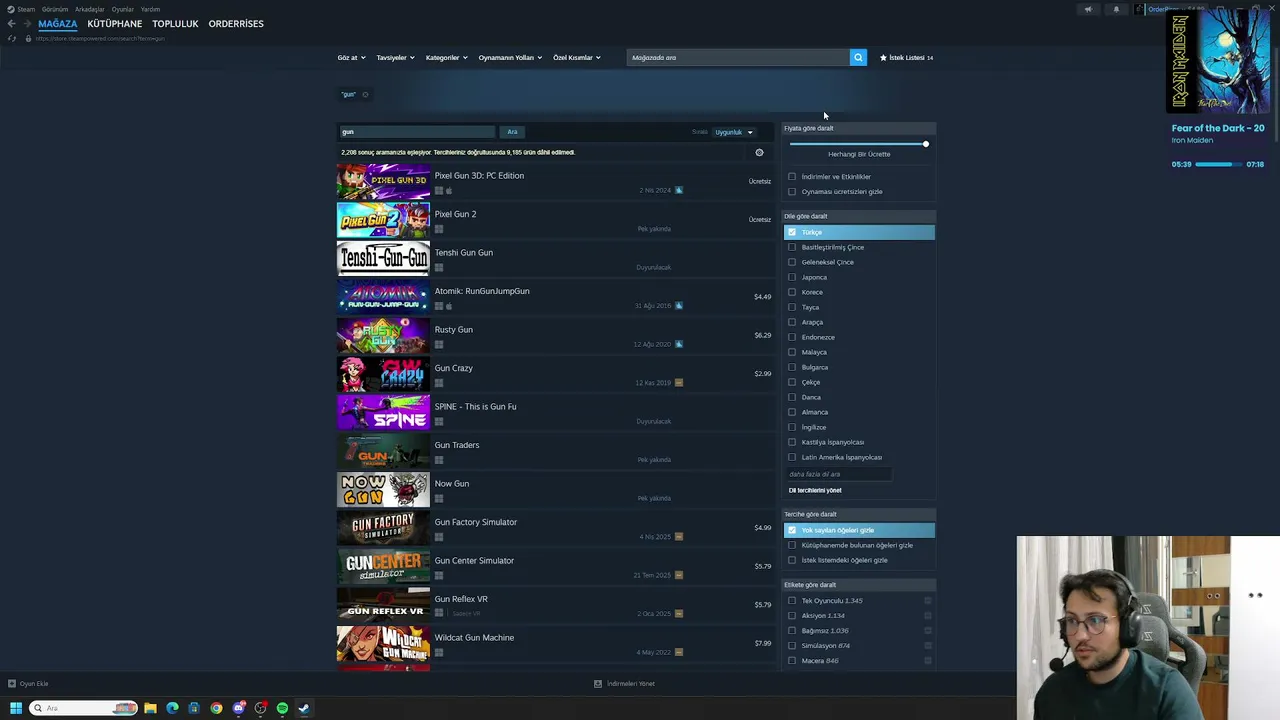Collapse the Tercihe göre daralt section
The height and width of the screenshot is (720, 1280).
point(859,514)
